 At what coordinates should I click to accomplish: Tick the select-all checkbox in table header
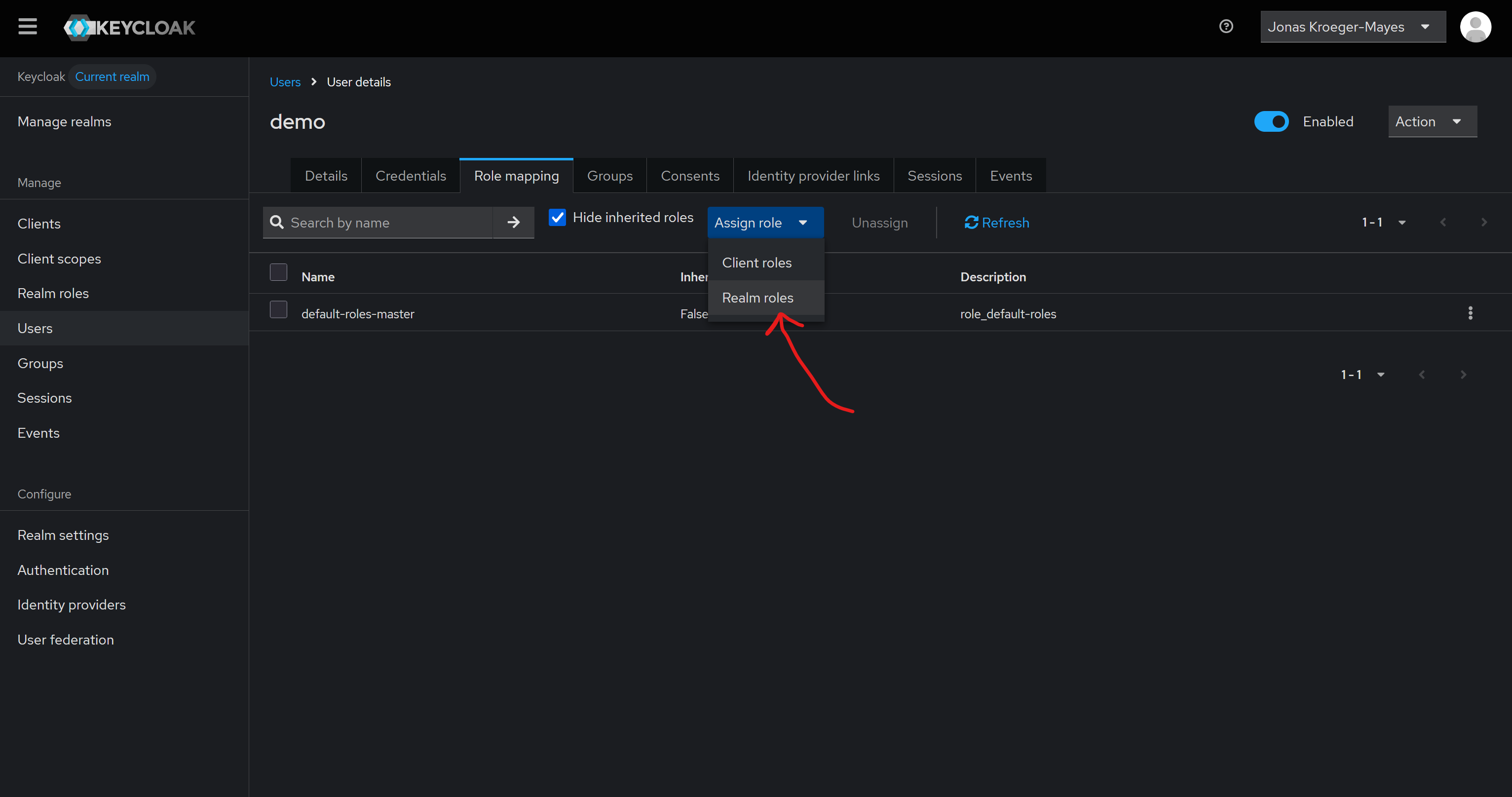[x=278, y=272]
